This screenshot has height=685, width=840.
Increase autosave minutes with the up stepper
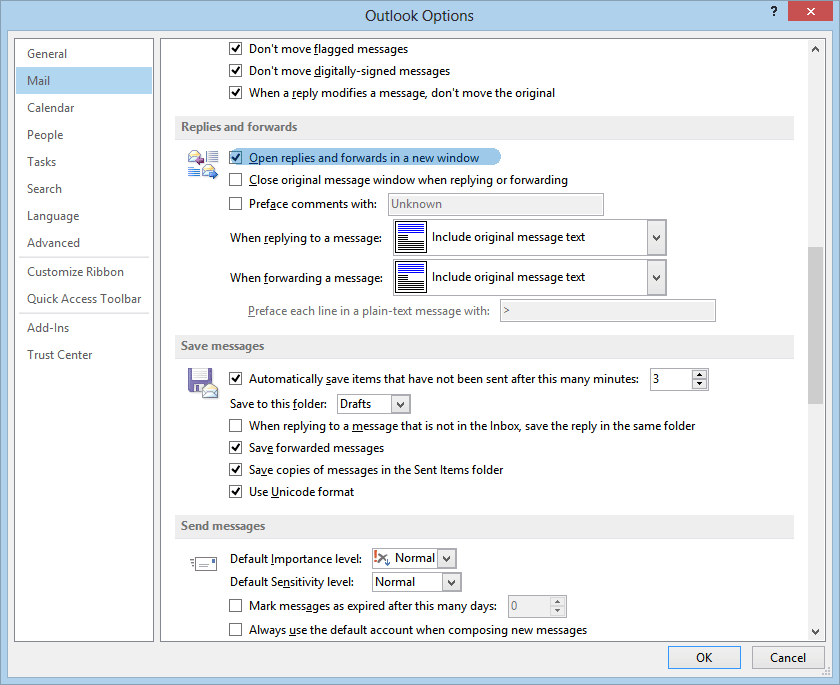tap(699, 375)
